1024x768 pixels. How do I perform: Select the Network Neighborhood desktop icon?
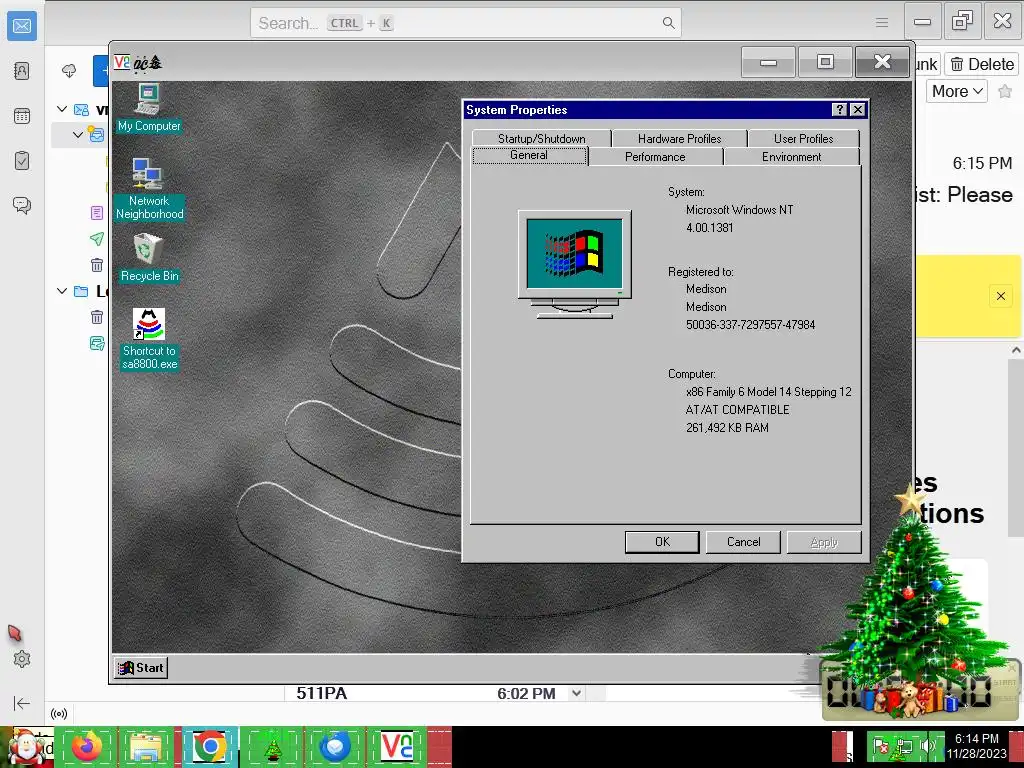click(x=149, y=189)
